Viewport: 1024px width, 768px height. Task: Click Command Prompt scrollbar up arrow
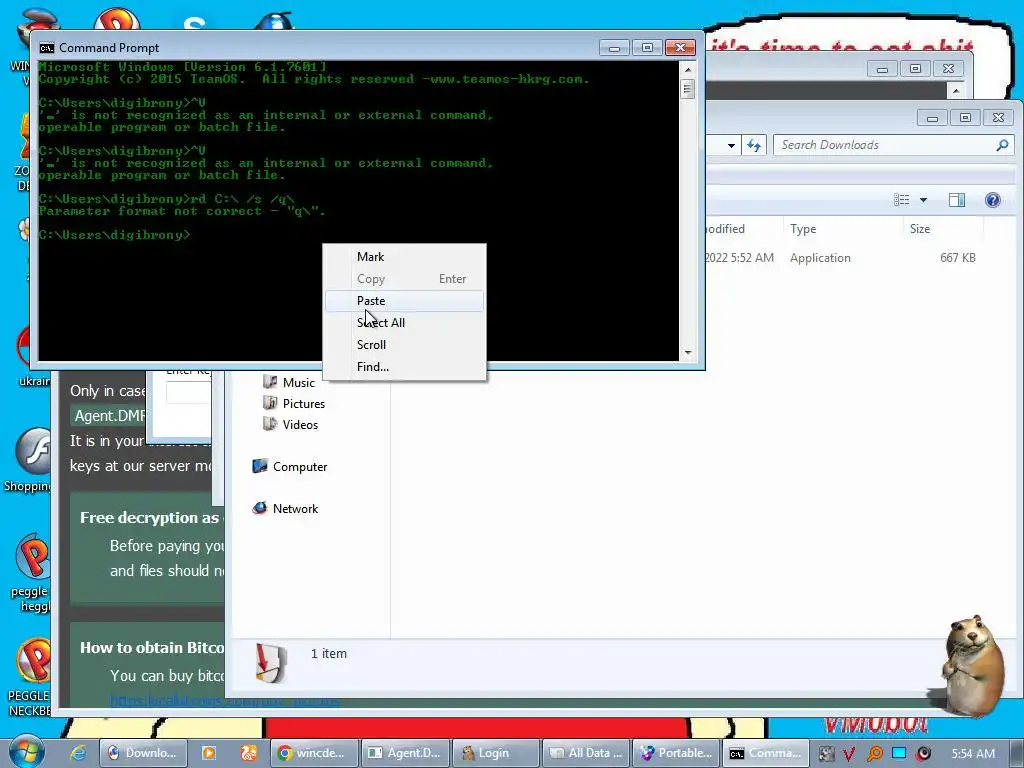pyautogui.click(x=688, y=69)
